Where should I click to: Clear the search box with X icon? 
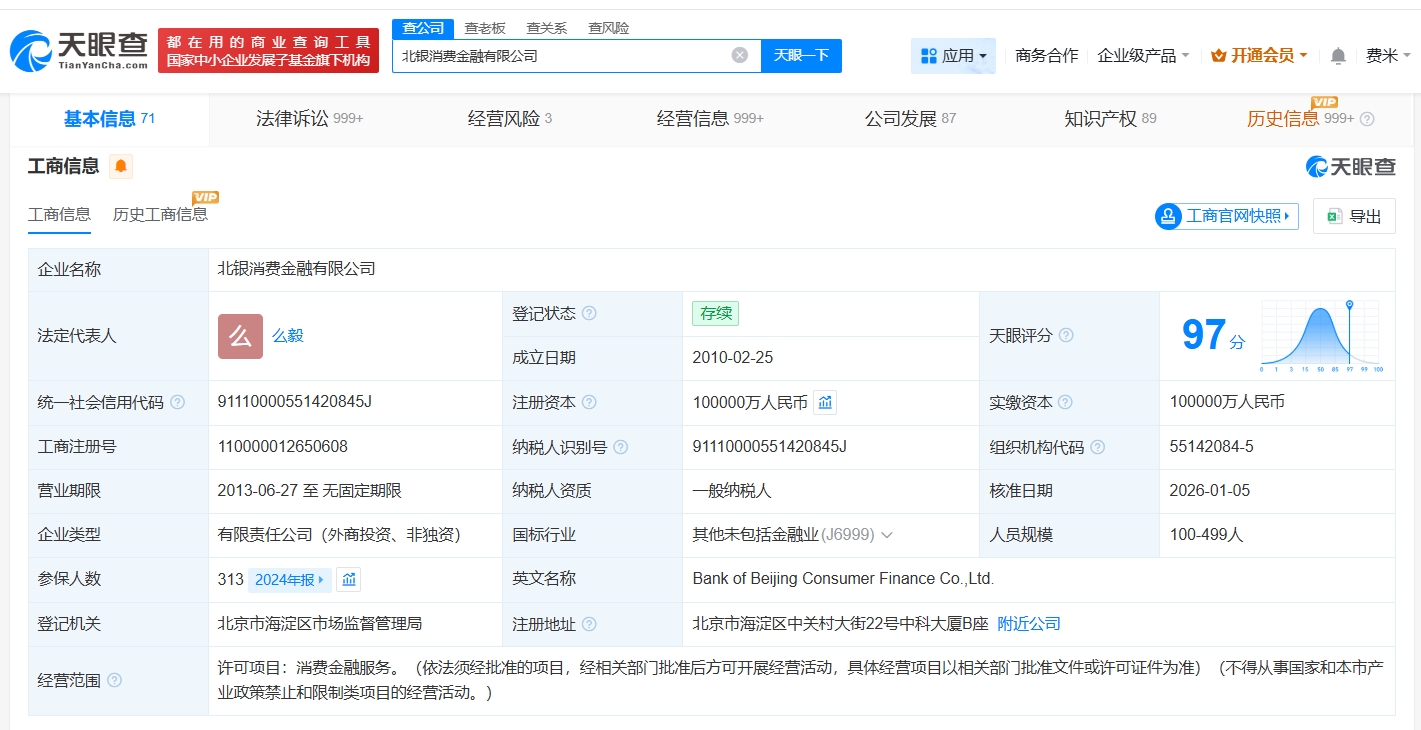point(739,55)
